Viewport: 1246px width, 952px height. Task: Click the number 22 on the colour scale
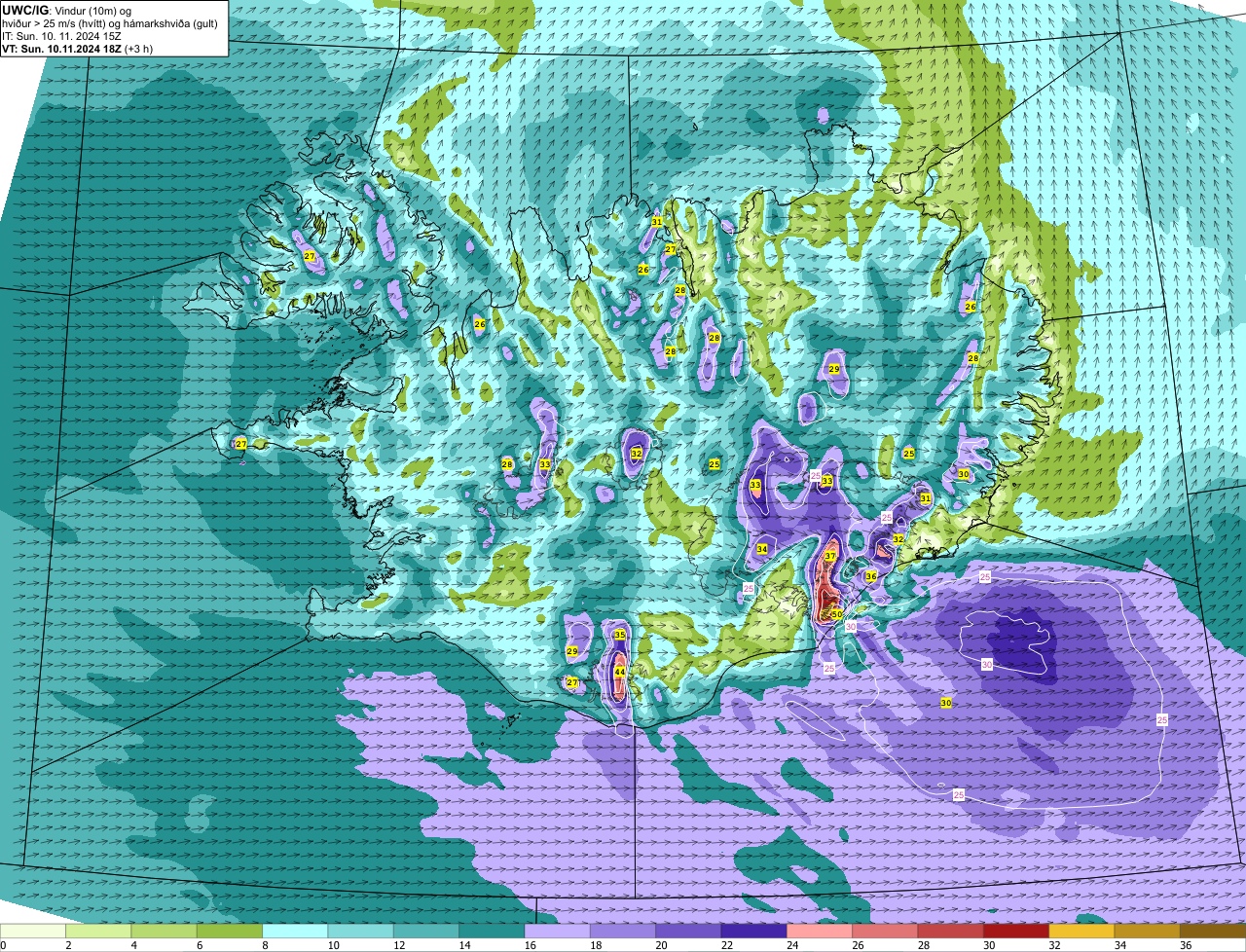click(726, 945)
